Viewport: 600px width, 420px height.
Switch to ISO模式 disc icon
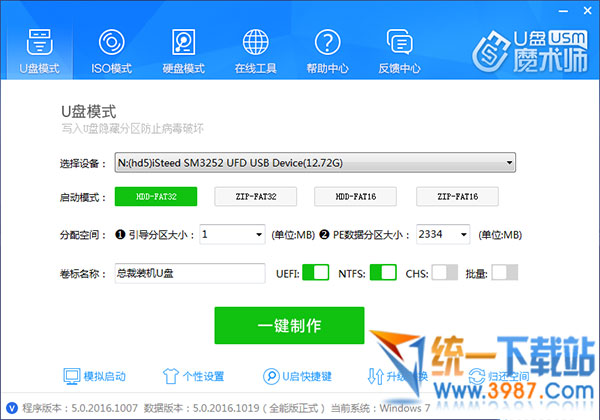(111, 42)
